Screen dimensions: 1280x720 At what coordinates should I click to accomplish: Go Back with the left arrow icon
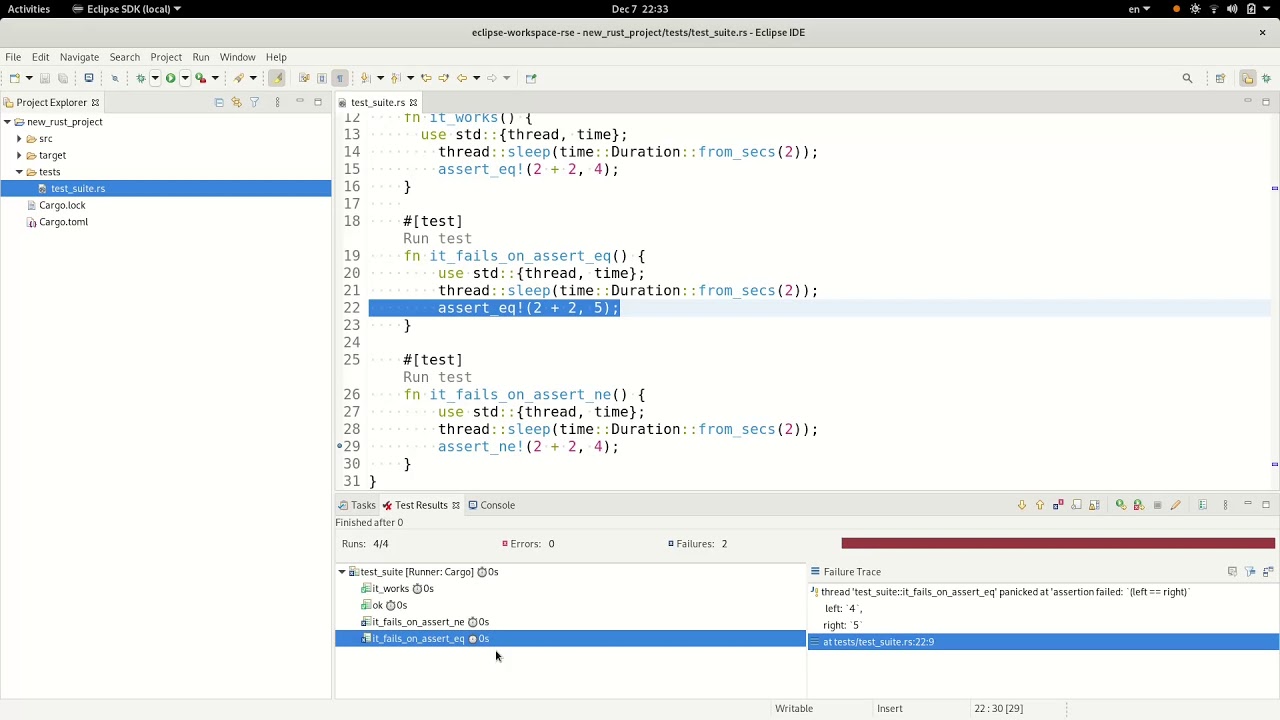pos(462,78)
